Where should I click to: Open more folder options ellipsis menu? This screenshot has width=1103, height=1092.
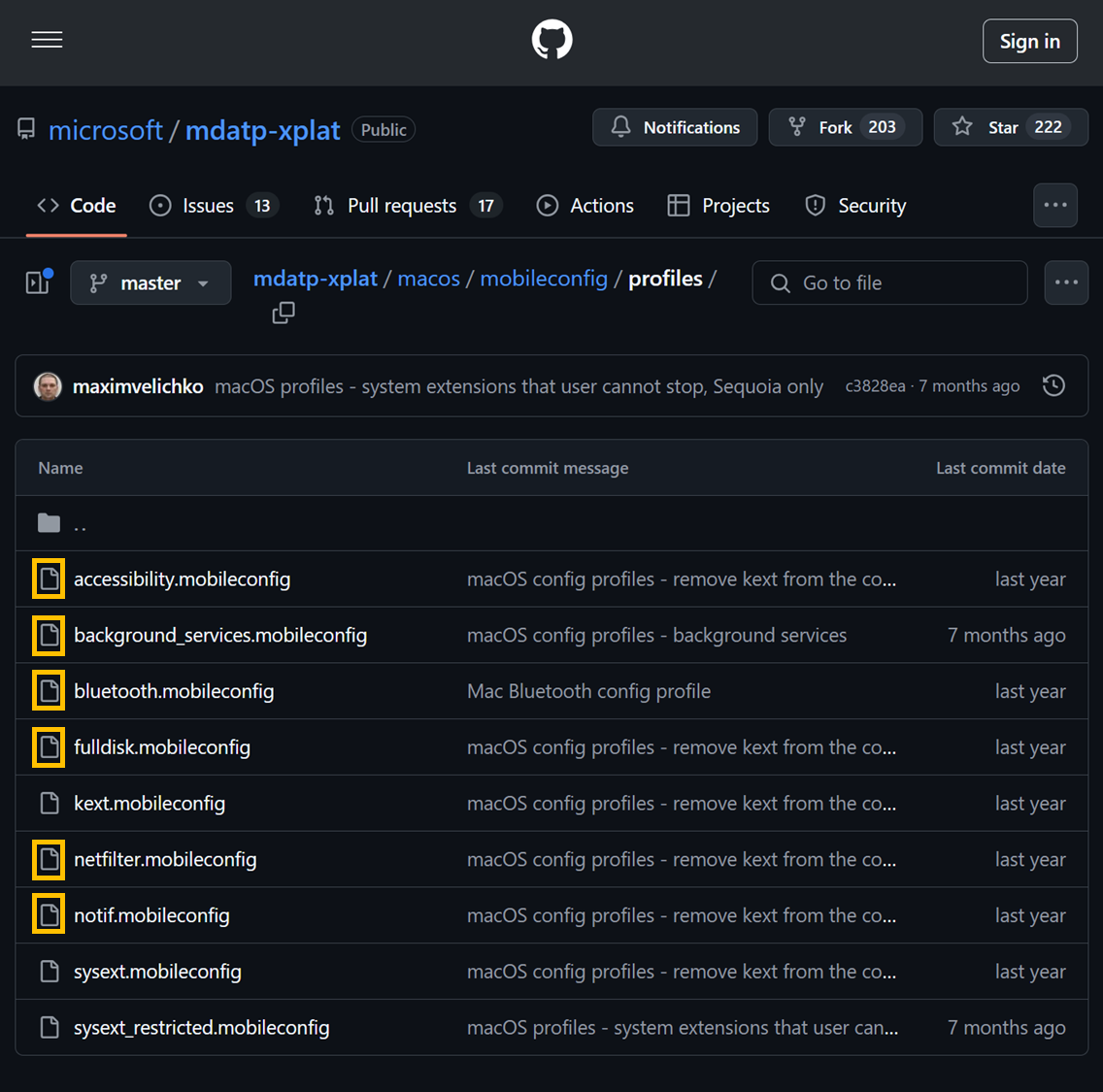tap(1066, 282)
